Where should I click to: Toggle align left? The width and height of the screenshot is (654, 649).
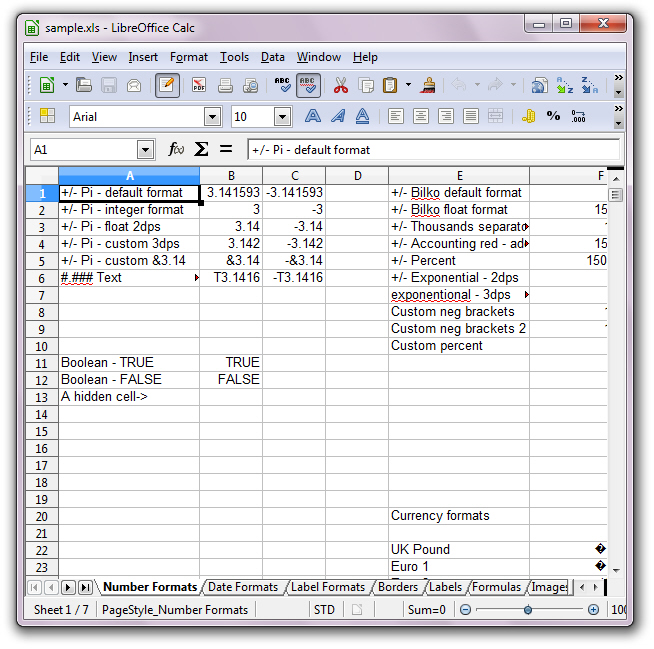[395, 116]
